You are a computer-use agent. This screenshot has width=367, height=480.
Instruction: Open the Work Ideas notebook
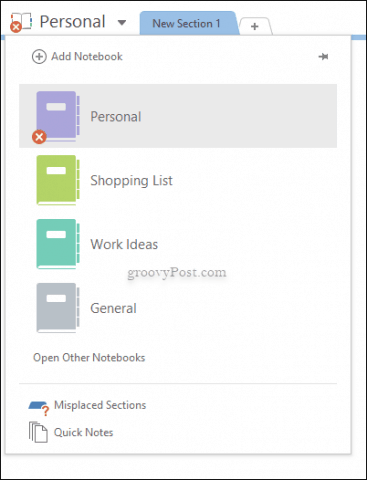click(x=178, y=244)
